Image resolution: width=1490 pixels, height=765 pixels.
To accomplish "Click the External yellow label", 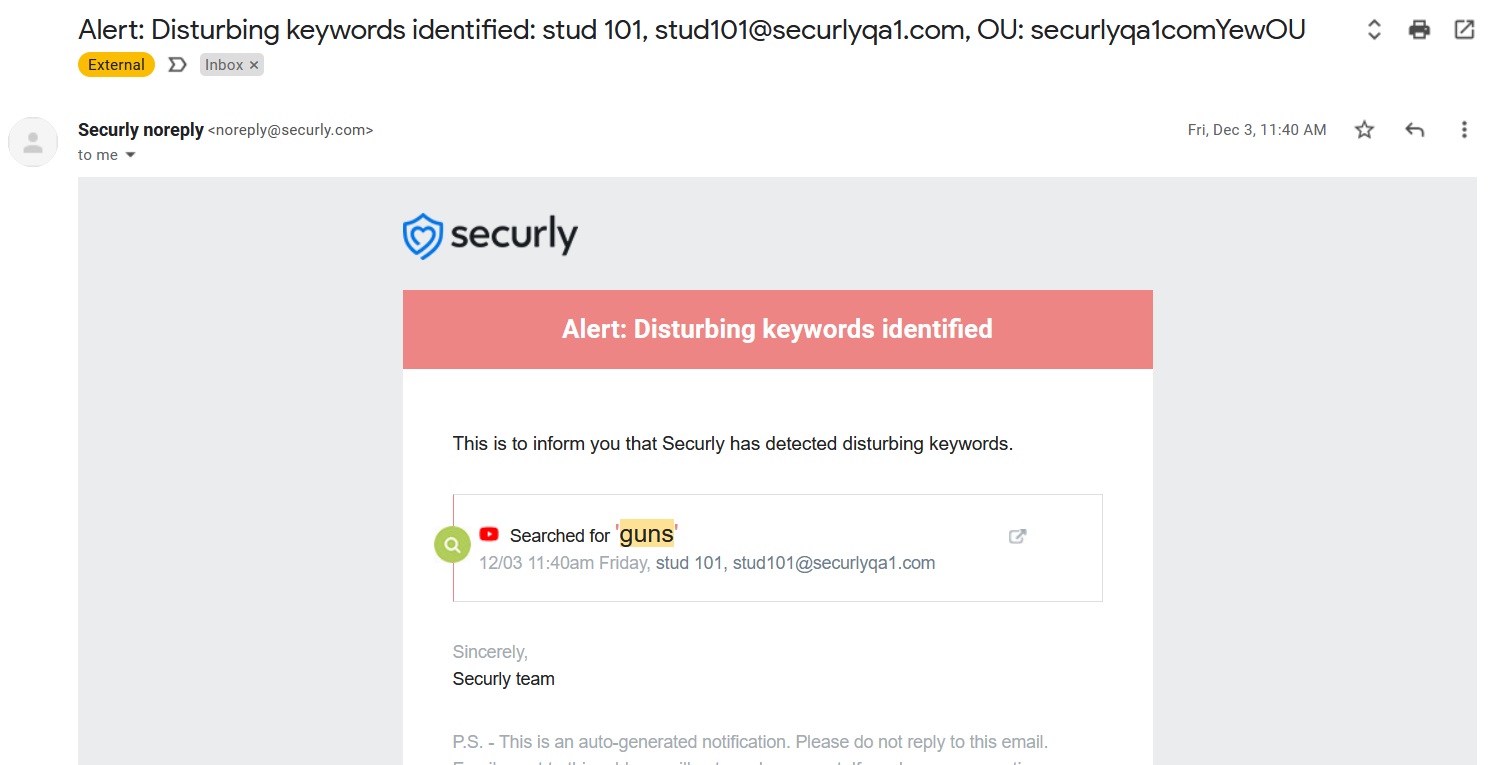I will pos(116,65).
